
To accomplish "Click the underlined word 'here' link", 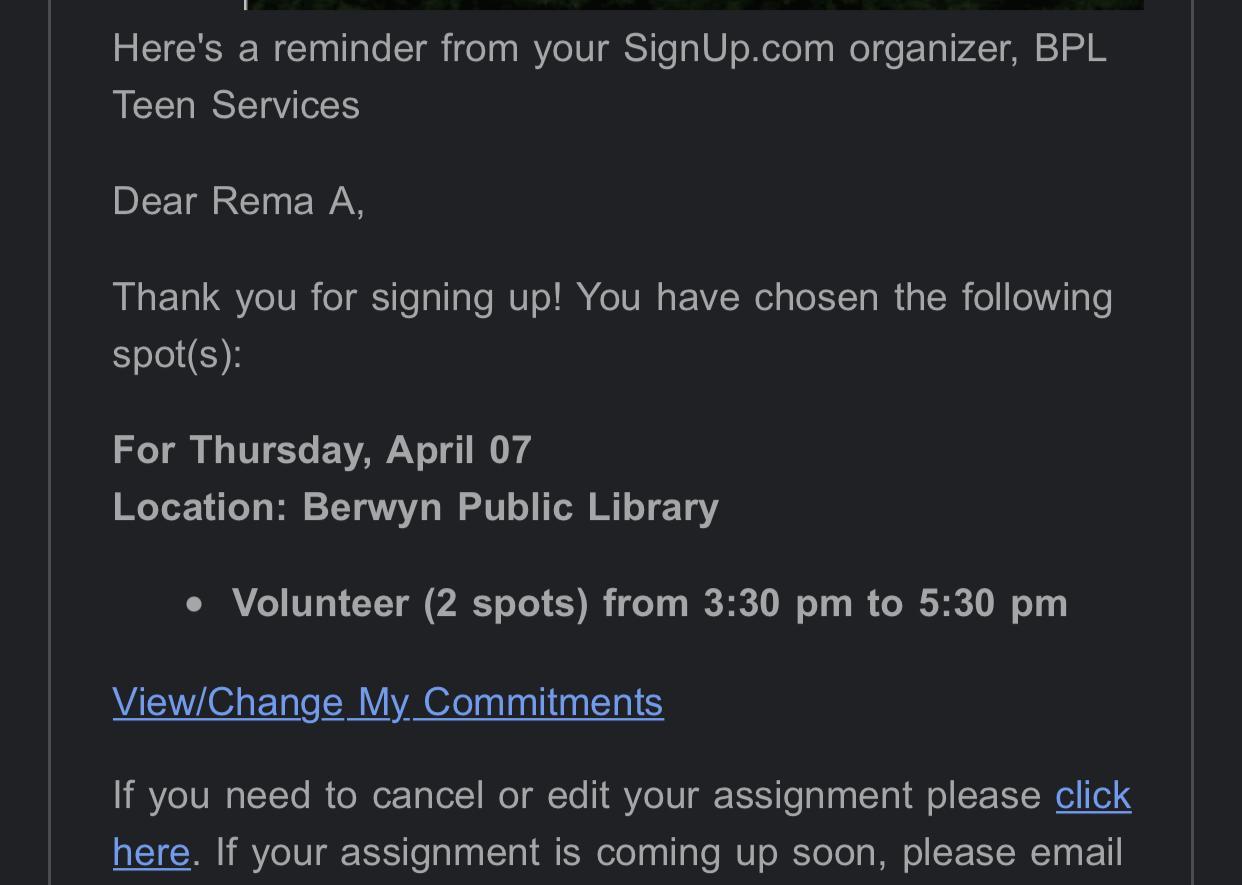I will pos(151,852).
